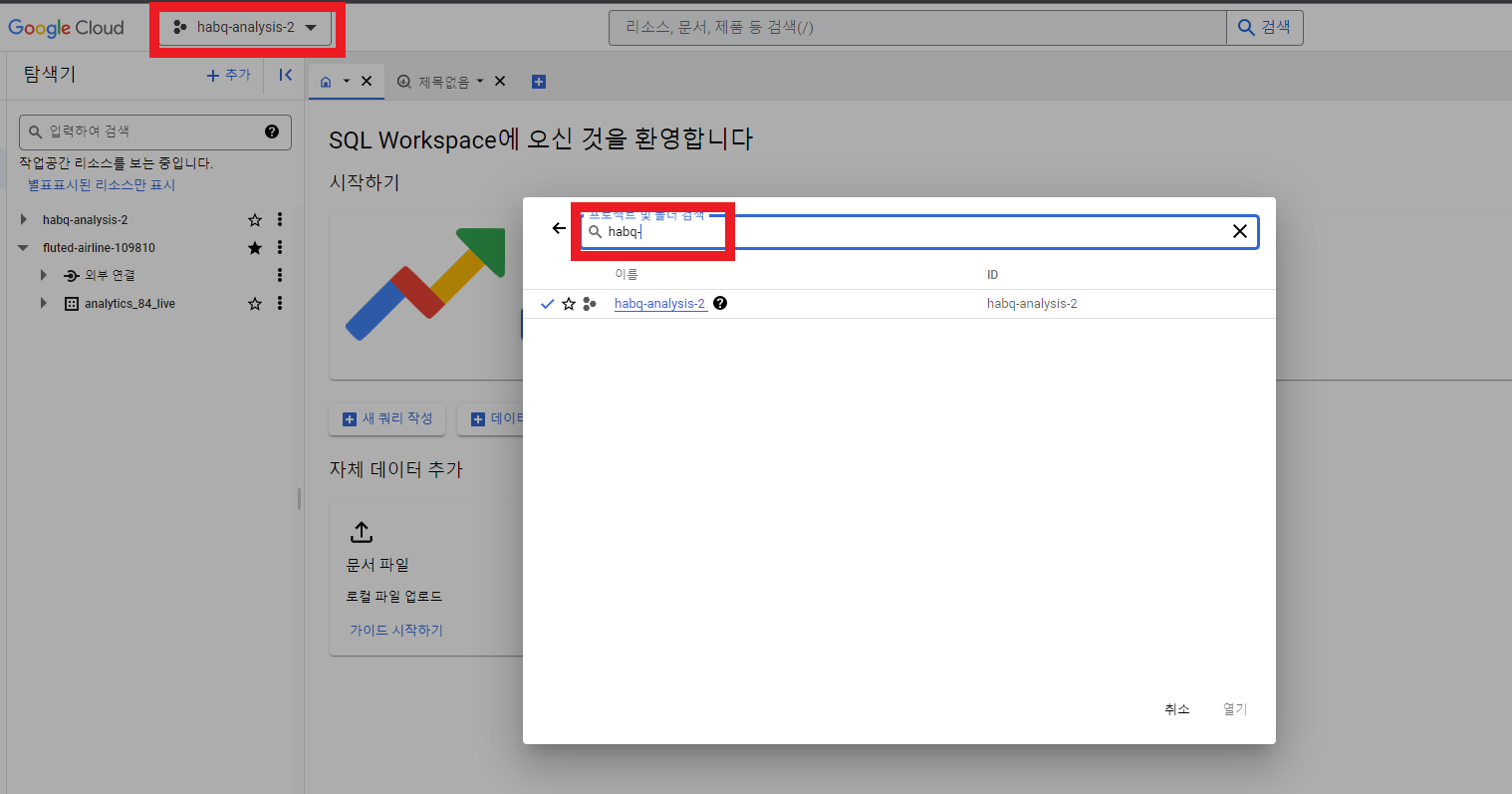This screenshot has width=1512, height=794.
Task: Collapse the fluted-airline-109810 tree node
Action: coord(23,248)
